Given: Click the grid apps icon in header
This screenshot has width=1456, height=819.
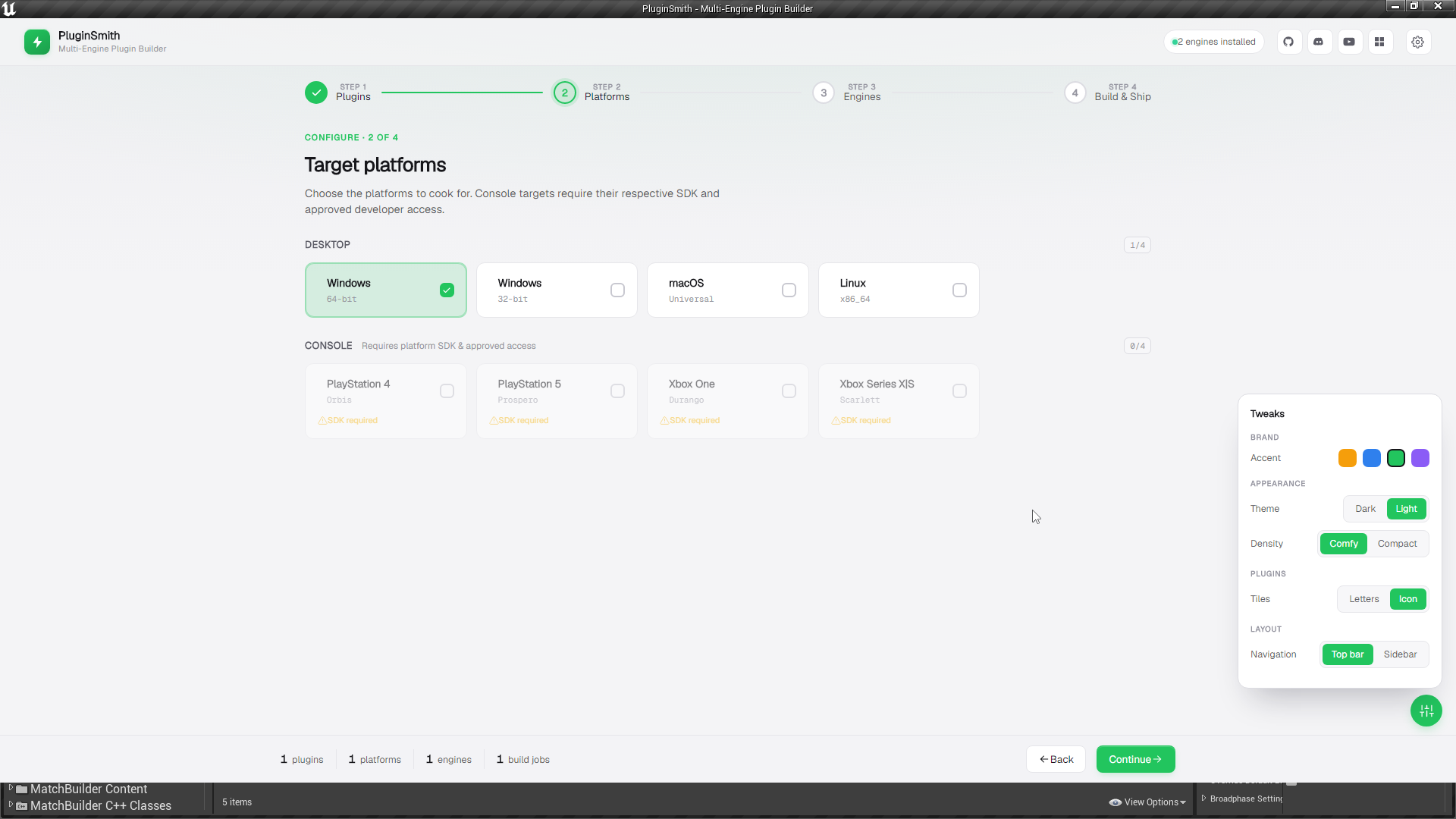Looking at the screenshot, I should pos(1379,42).
